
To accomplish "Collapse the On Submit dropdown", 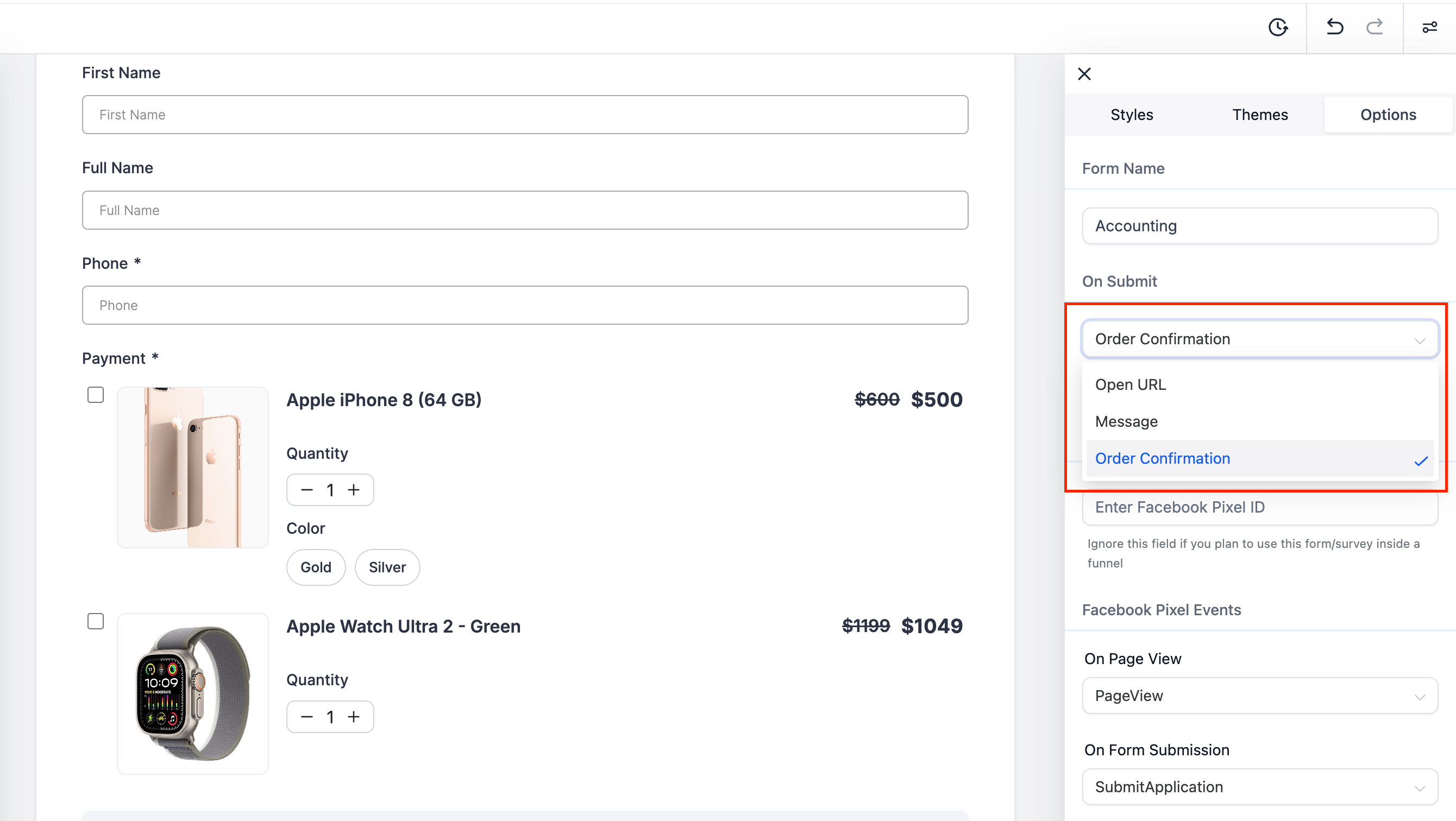I will pos(1259,339).
